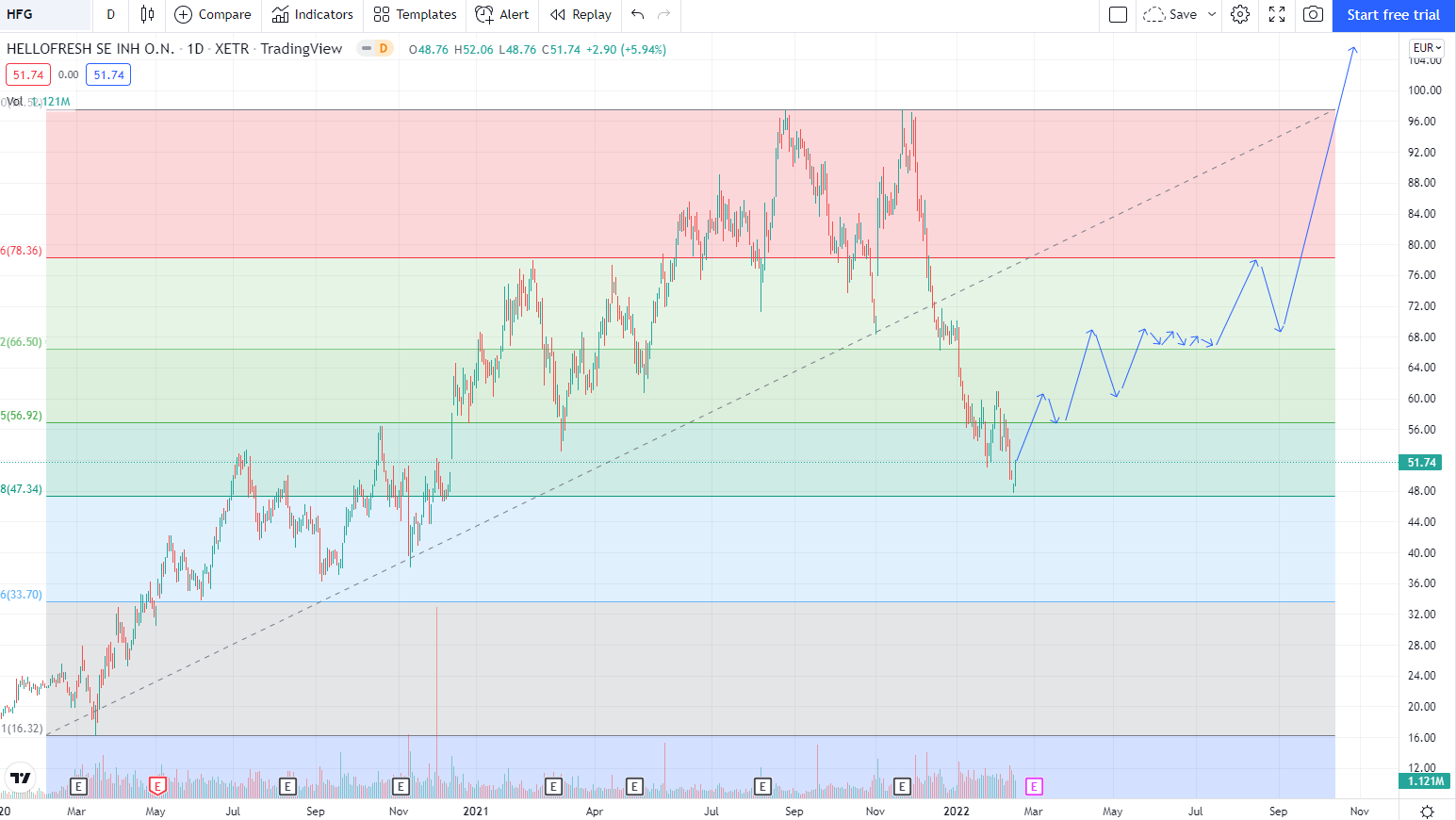Change the D chart interval
Screen dimensions: 1456x820
[110, 15]
